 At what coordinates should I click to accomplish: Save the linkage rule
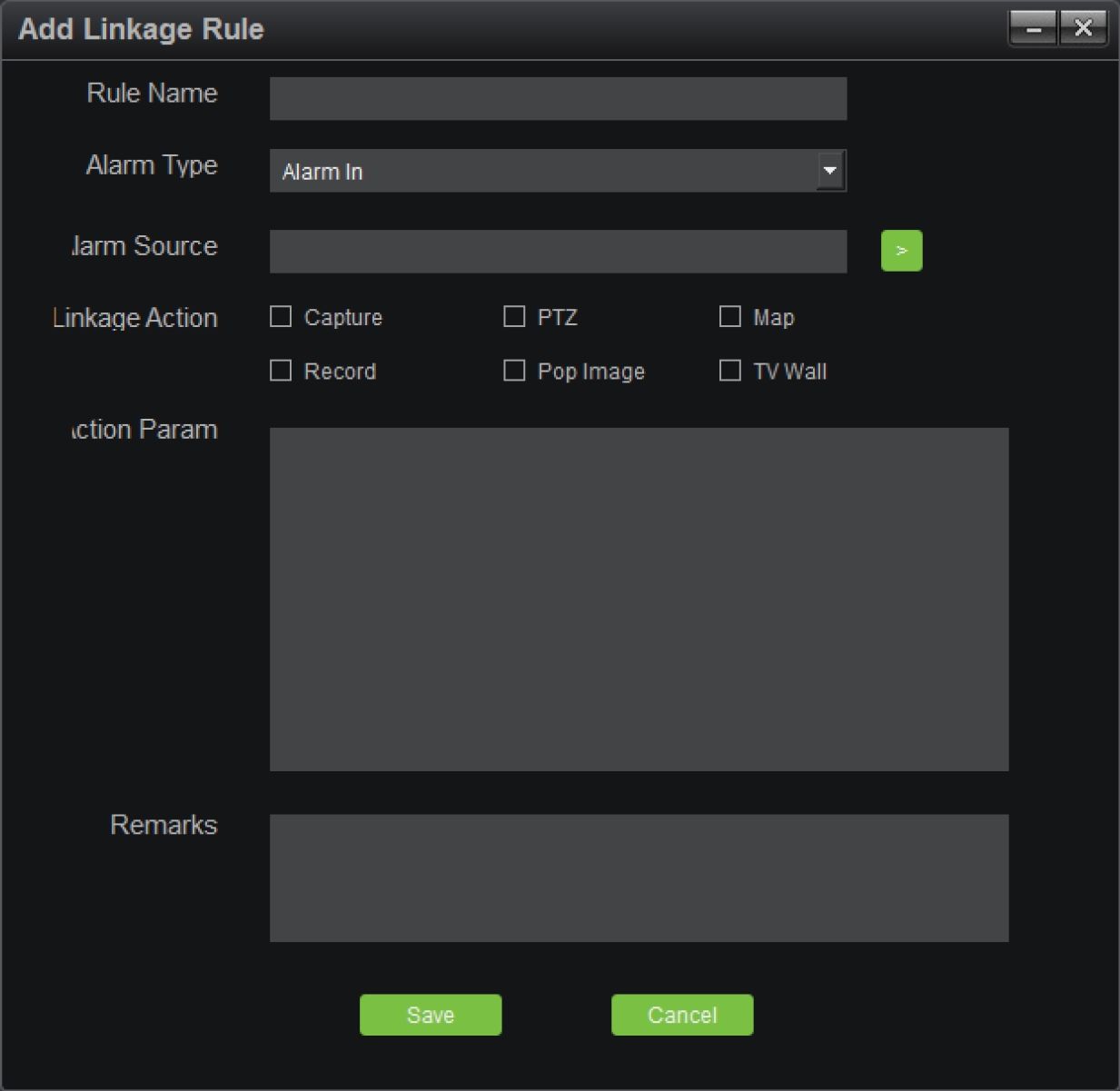tap(431, 1015)
